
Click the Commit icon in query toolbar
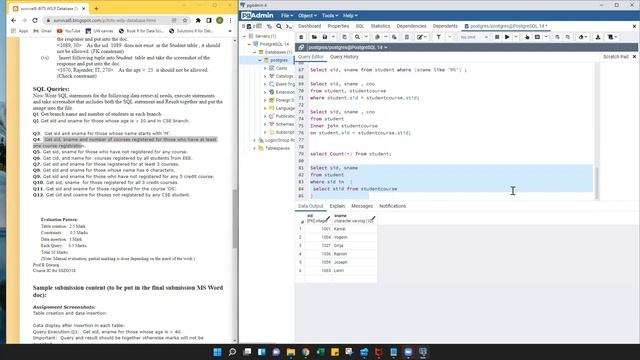coord(557,37)
